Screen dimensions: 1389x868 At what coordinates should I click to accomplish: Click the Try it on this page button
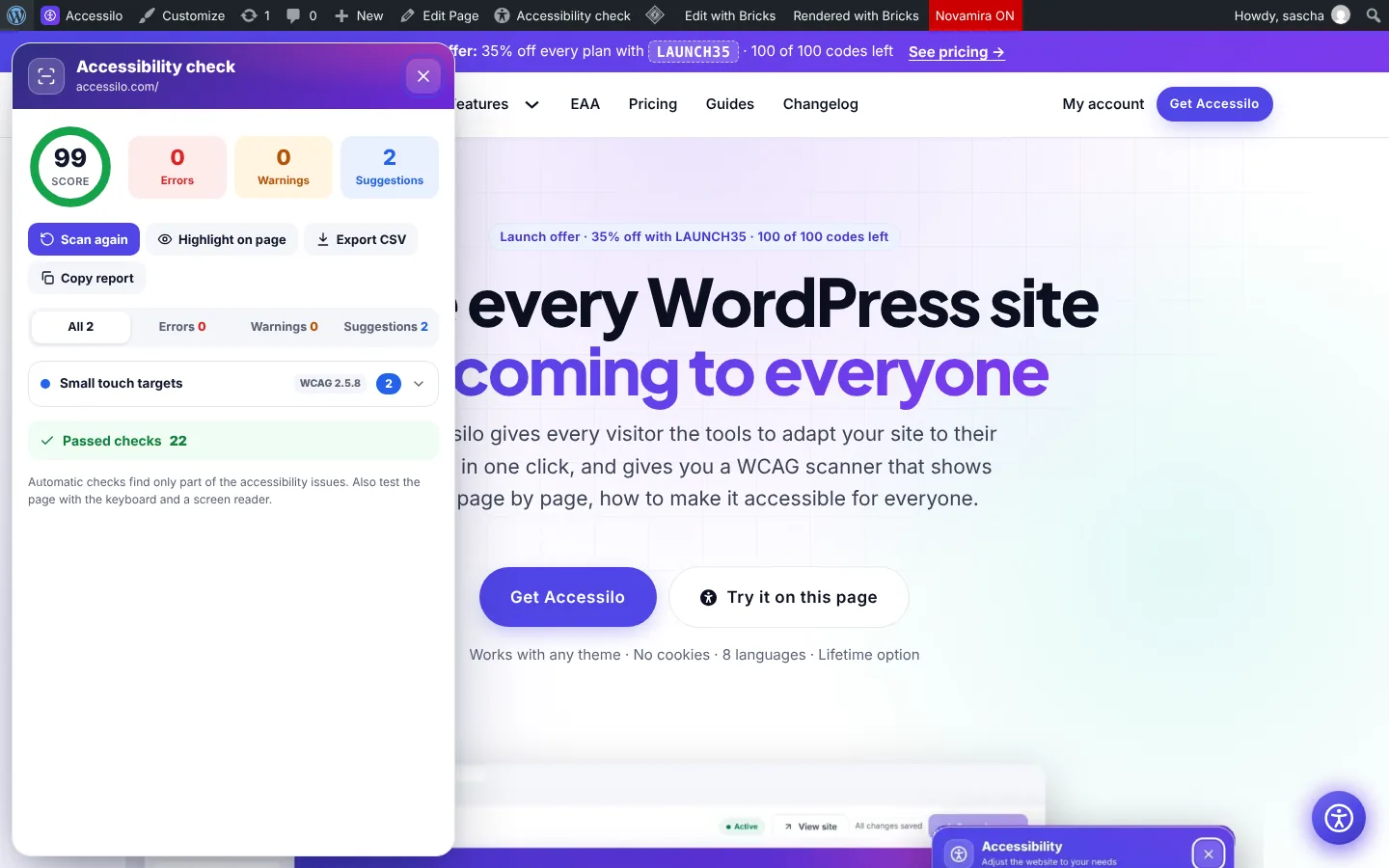pyautogui.click(x=789, y=597)
